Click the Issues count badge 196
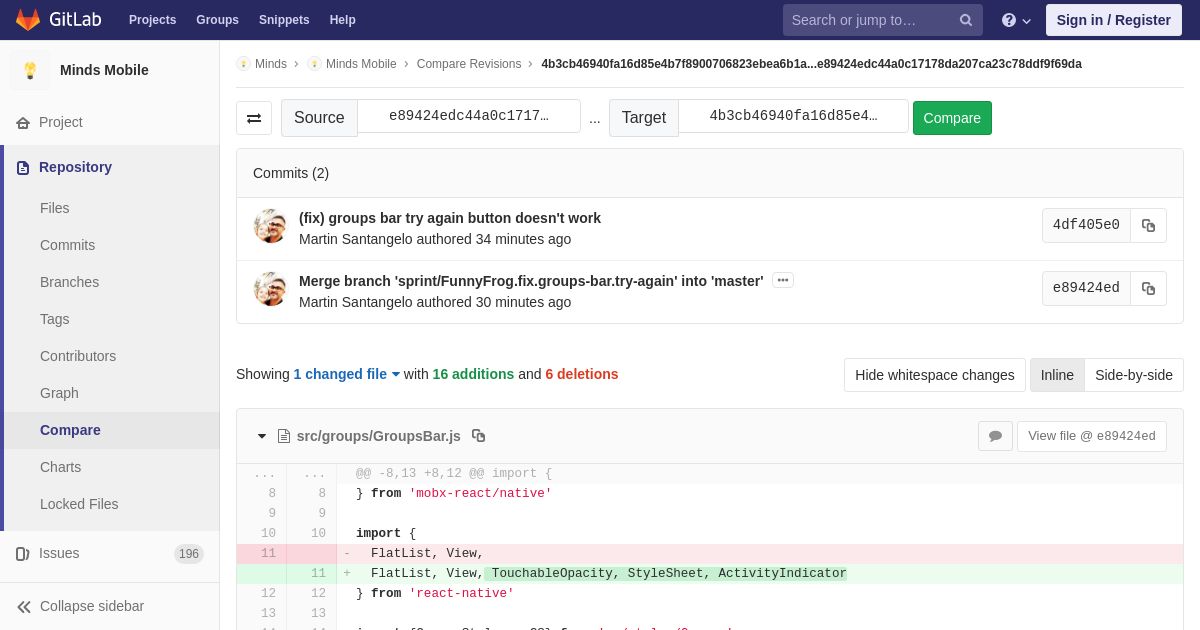Viewport: 1200px width, 630px height. (189, 554)
